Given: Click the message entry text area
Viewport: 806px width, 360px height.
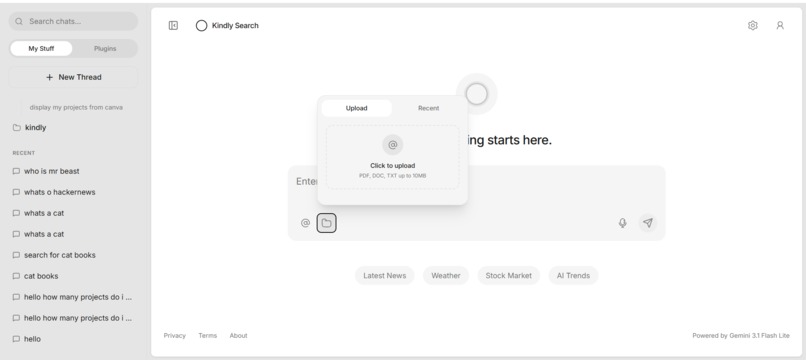Looking at the screenshot, I should point(477,186).
